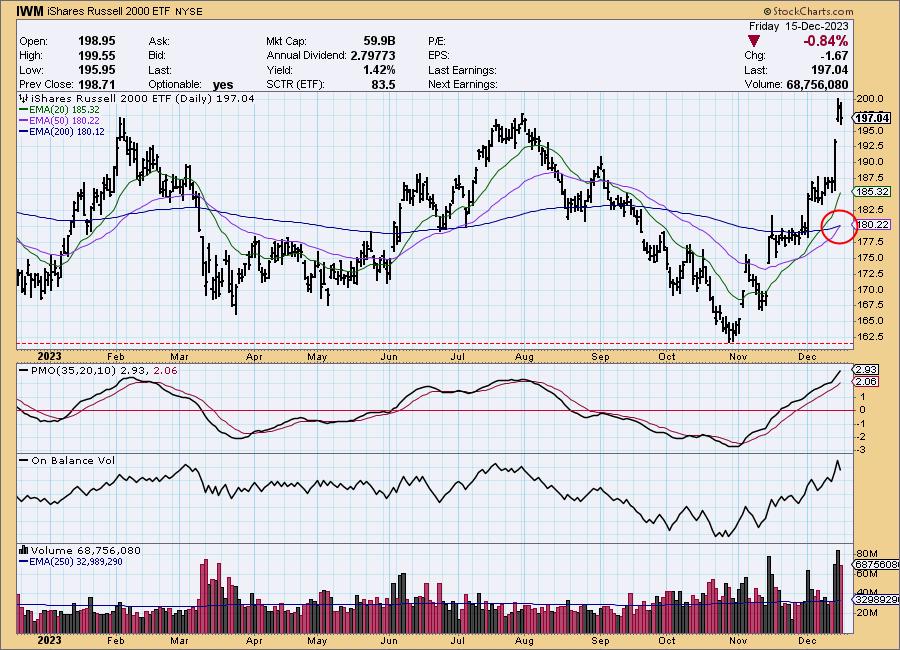Click the EMA(20) 185.32 legend entry
Viewport: 900px width, 650px height.
point(64,109)
